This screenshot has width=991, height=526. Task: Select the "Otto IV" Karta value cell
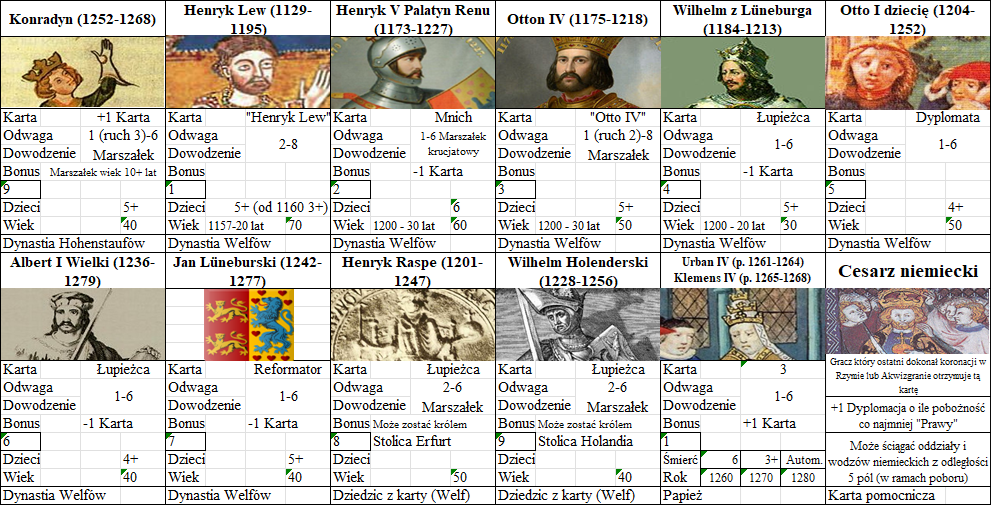point(618,118)
